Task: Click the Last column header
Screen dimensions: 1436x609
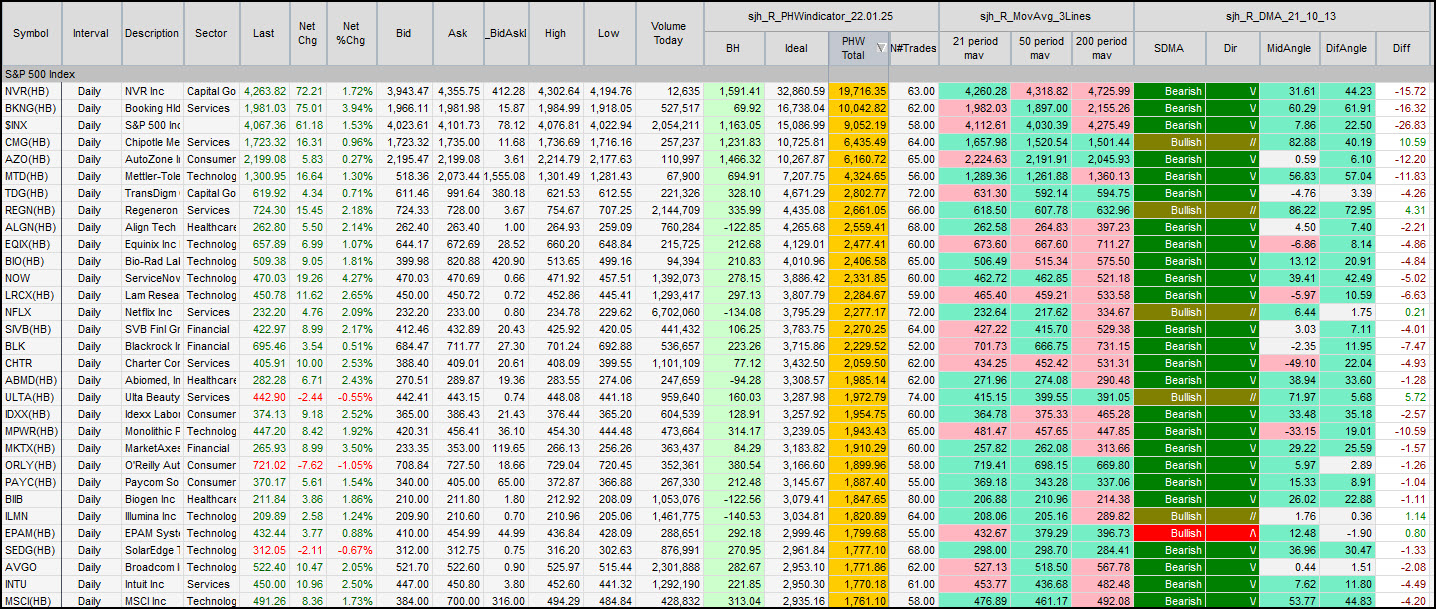Action: [264, 33]
